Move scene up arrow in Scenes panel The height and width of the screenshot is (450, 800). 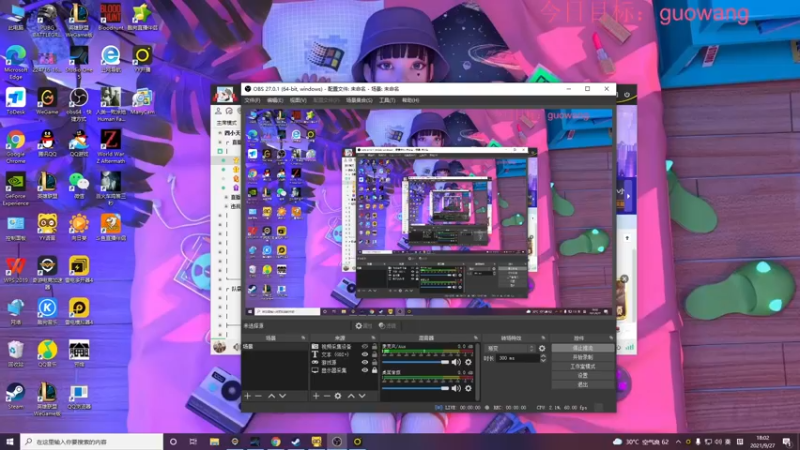pyautogui.click(x=271, y=396)
